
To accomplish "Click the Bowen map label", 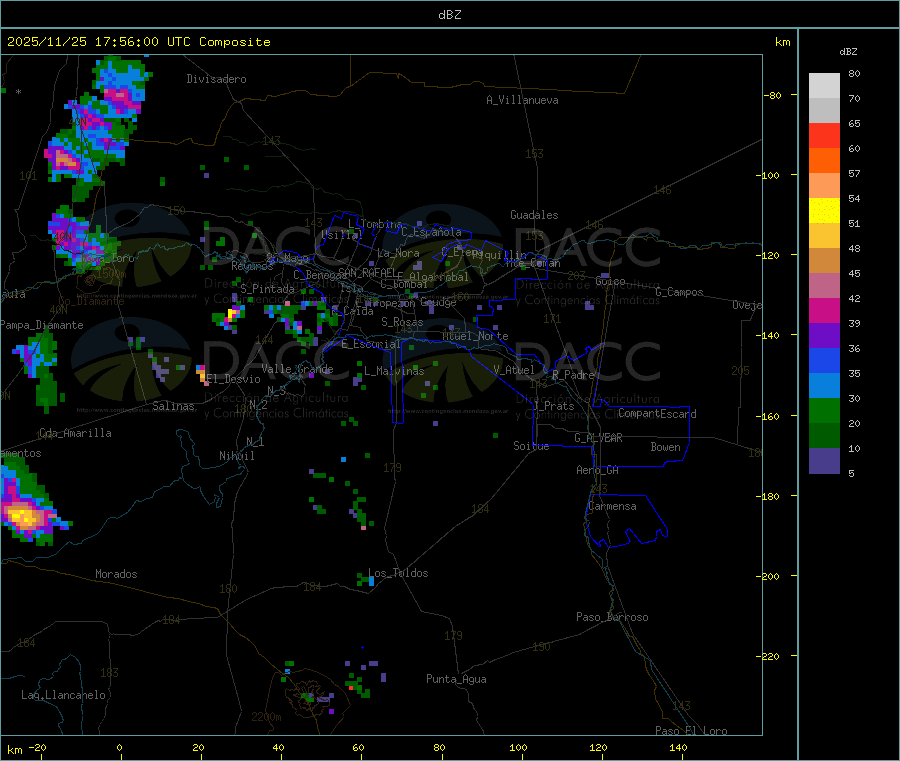I will pyautogui.click(x=666, y=447).
